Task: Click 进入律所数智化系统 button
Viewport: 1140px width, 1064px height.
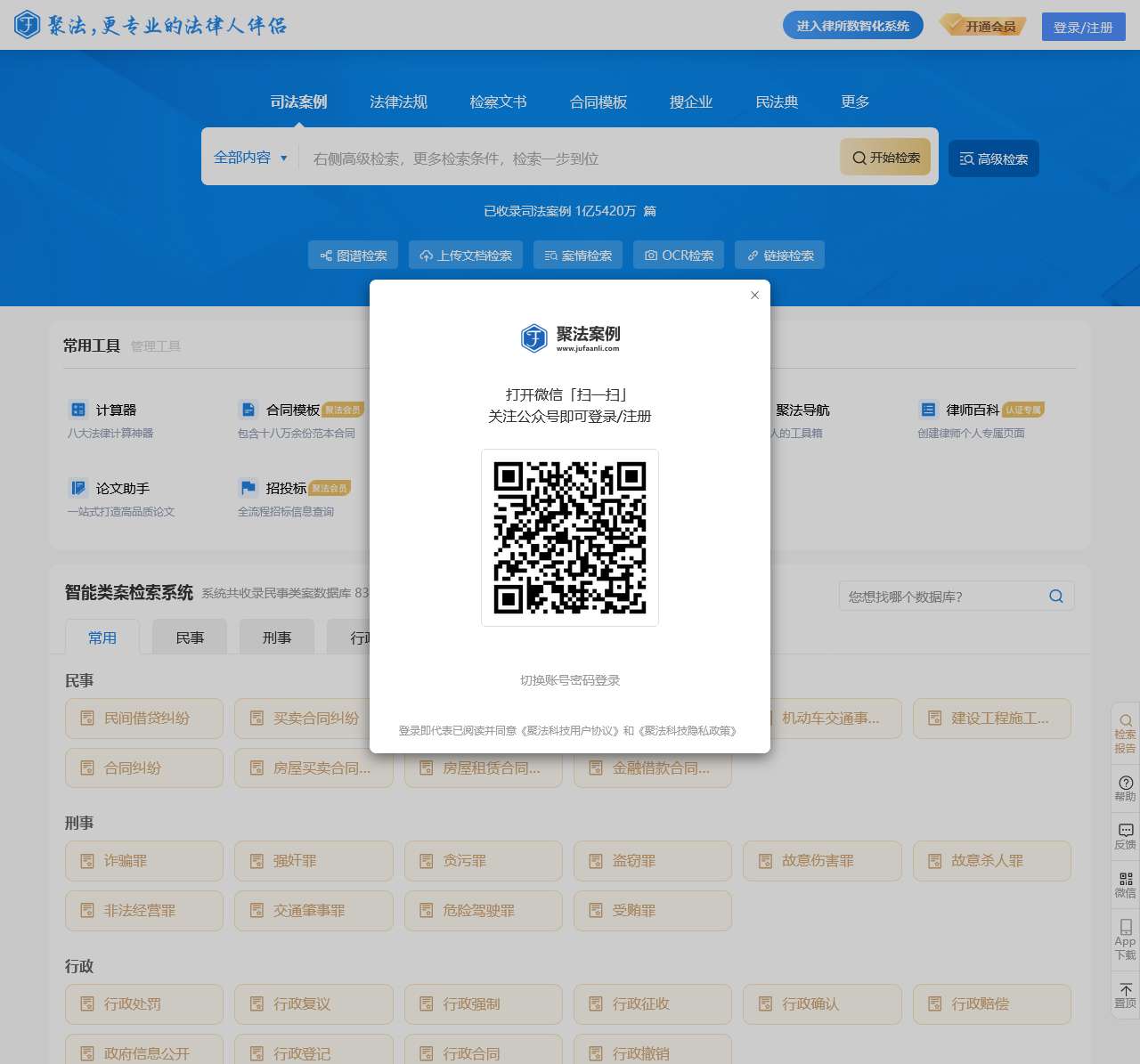Action: (x=853, y=25)
